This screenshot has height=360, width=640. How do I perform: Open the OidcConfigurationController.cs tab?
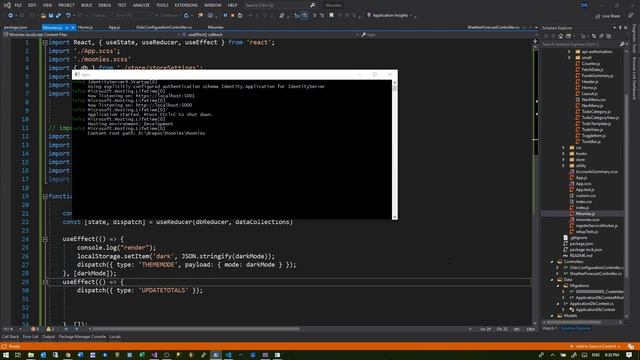coord(164,27)
